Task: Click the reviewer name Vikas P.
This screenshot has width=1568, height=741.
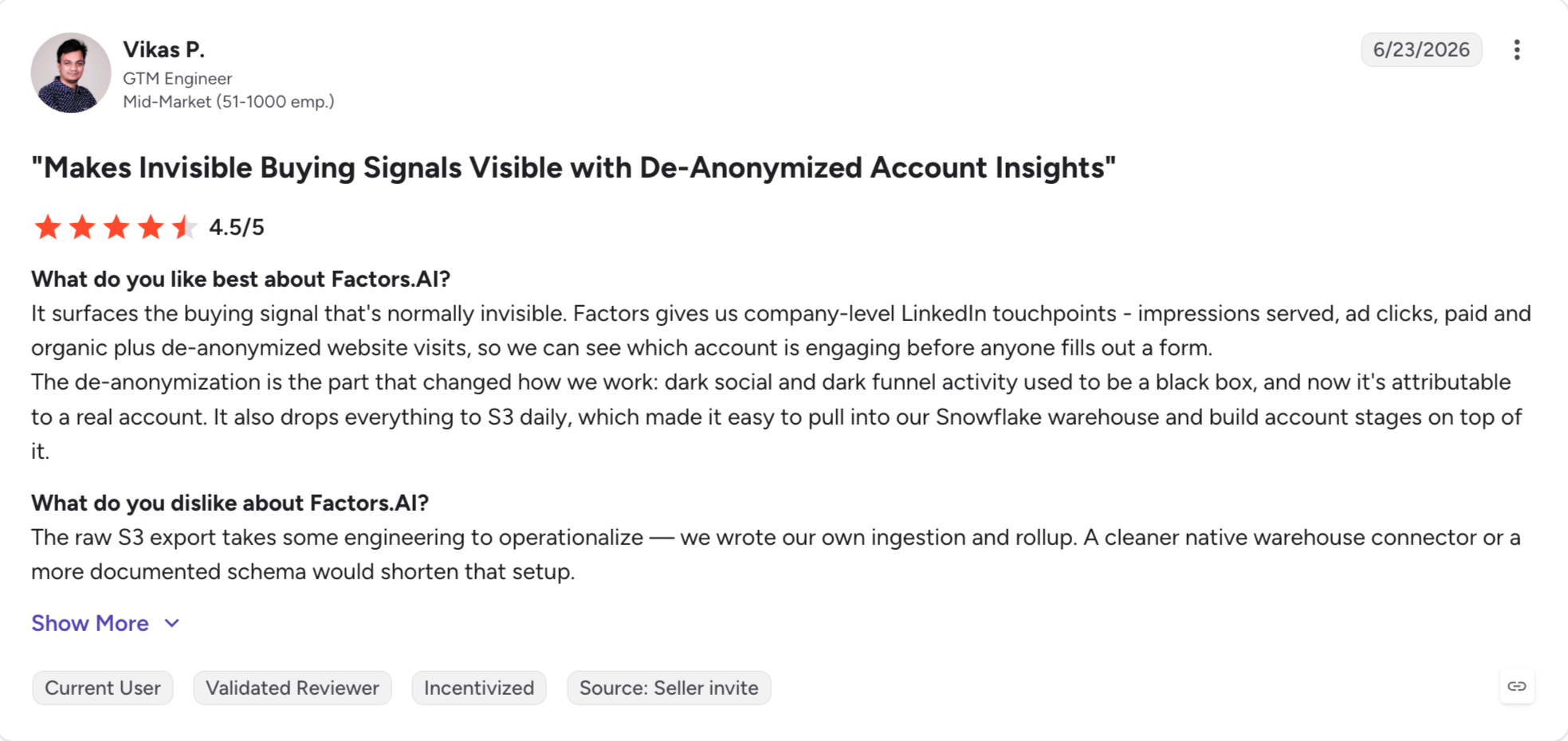Action: (164, 49)
